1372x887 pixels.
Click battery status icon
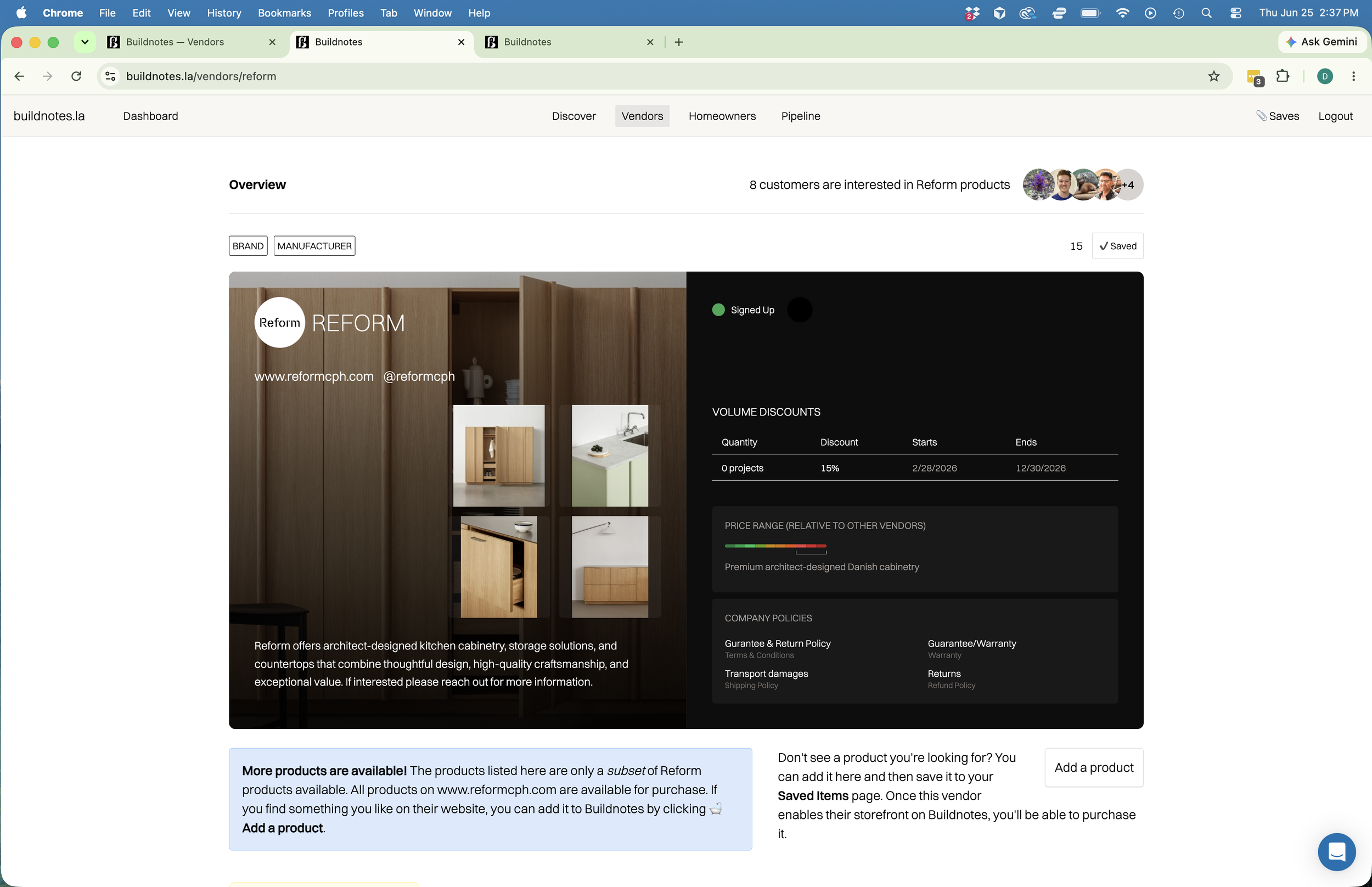(1090, 13)
